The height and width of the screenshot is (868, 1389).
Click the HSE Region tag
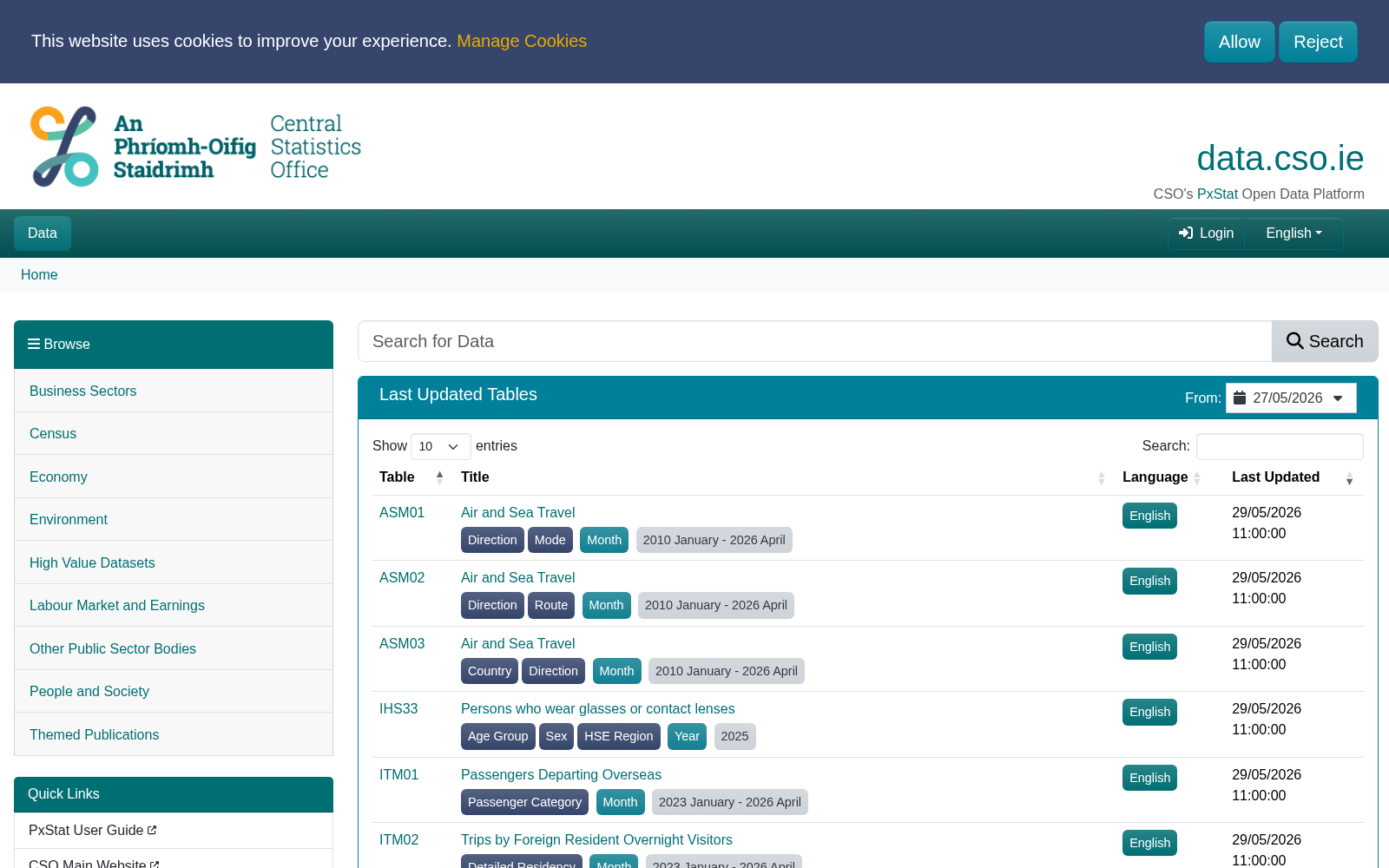(x=619, y=736)
